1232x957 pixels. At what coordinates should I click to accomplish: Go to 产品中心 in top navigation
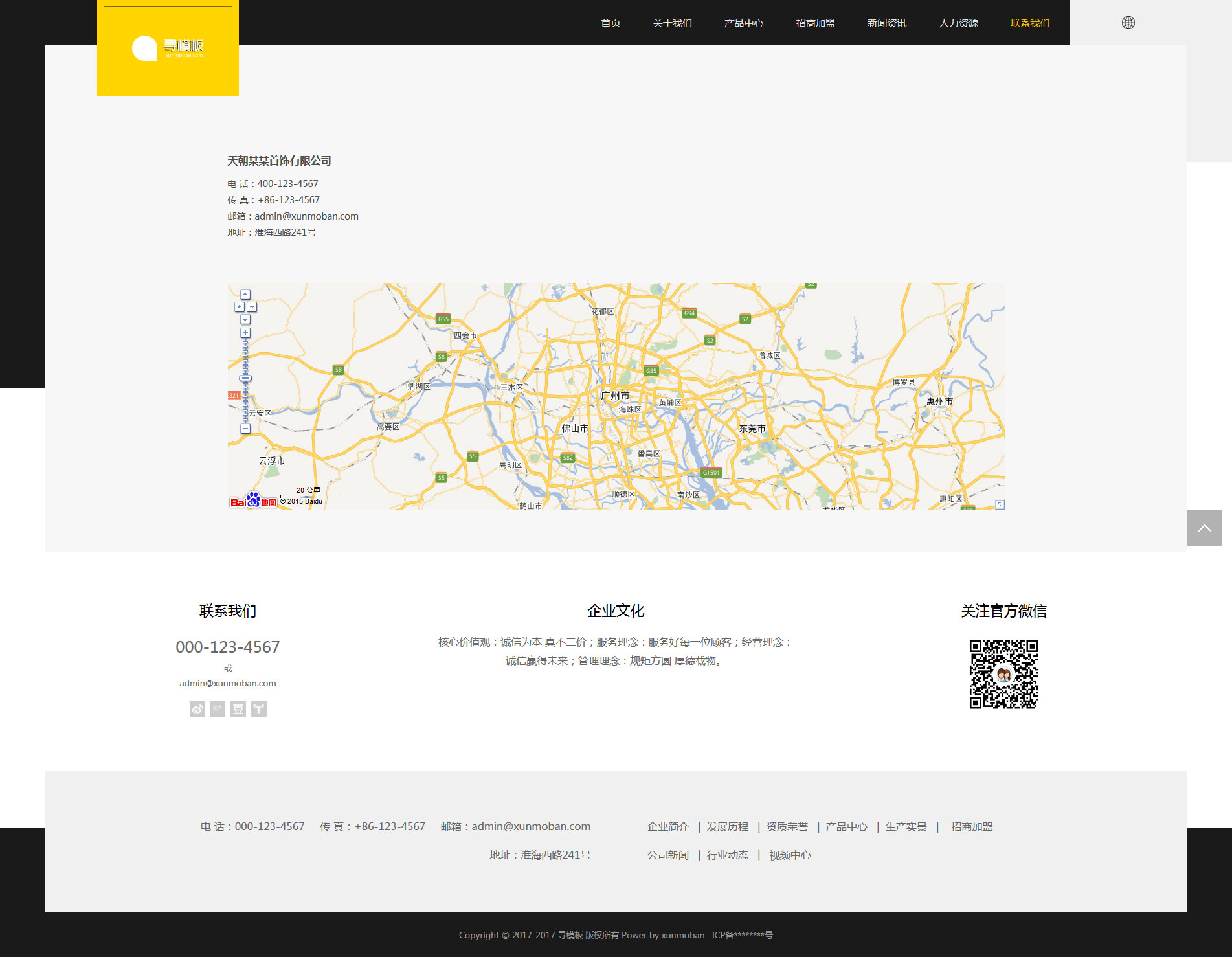click(x=743, y=23)
